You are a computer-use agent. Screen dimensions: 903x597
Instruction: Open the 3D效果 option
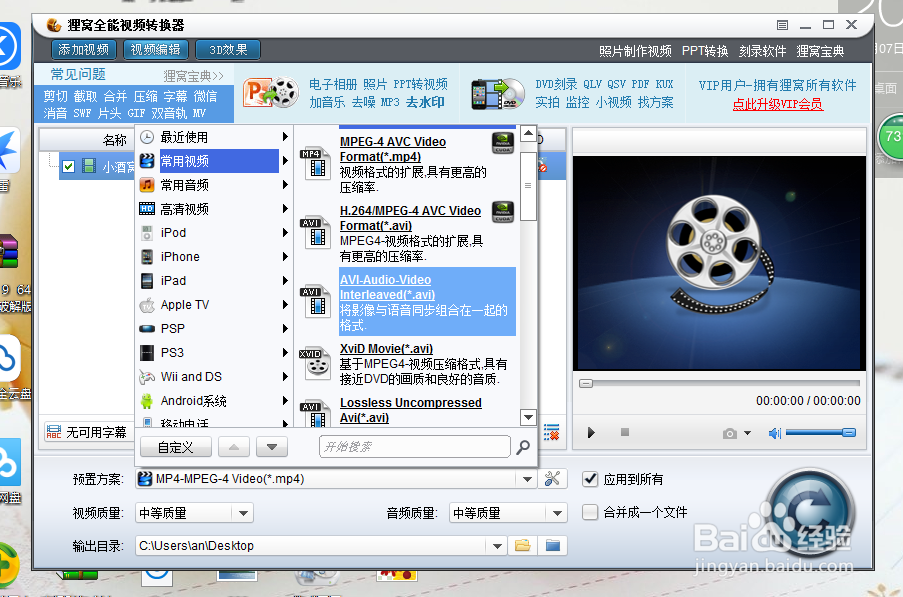click(227, 50)
